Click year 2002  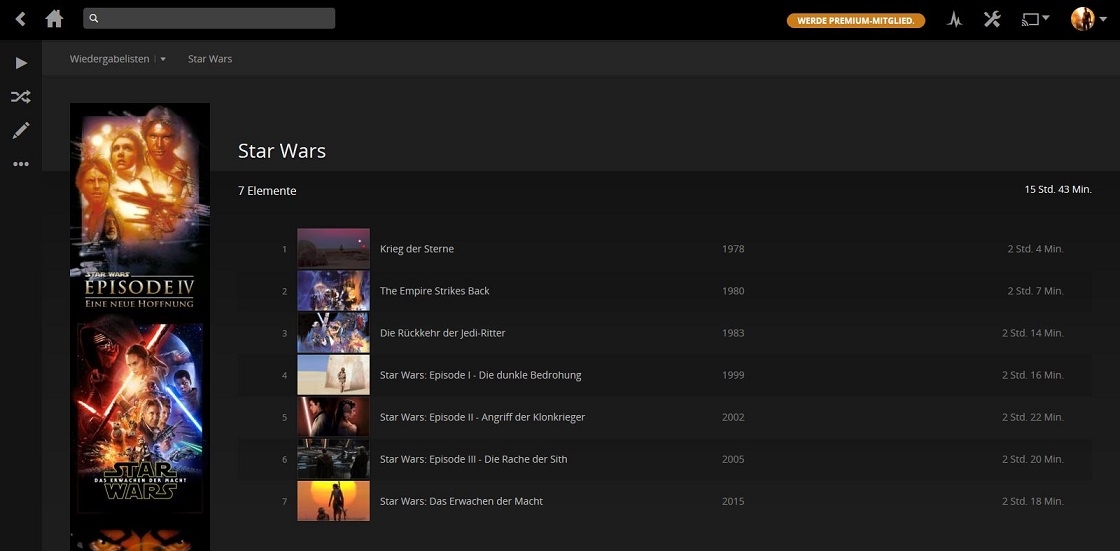pyautogui.click(x=733, y=417)
